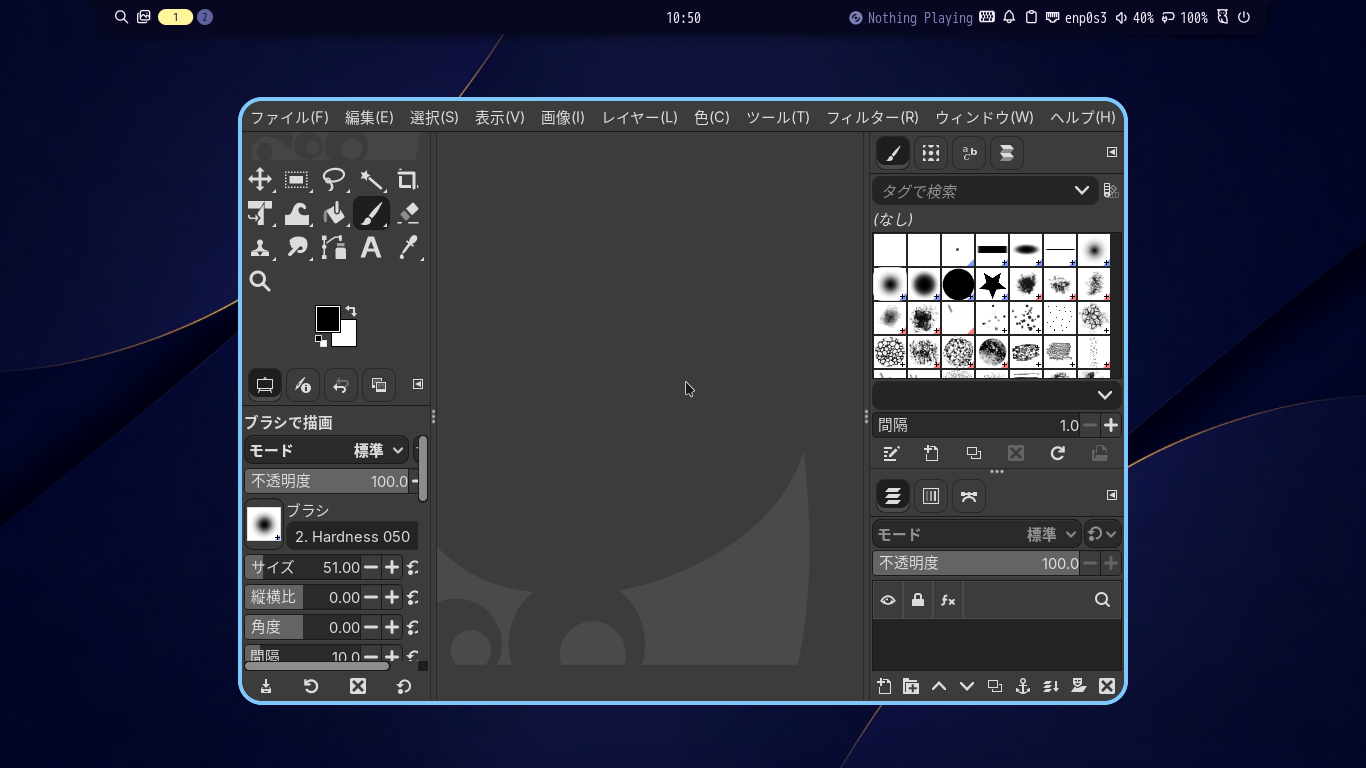The width and height of the screenshot is (1366, 768).
Task: Increase the brush 間隔 spacing with plus
Action: [1111, 425]
